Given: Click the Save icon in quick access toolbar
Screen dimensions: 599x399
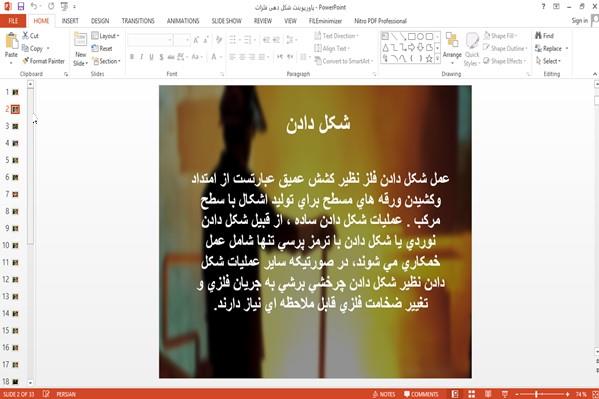Looking at the screenshot, I should [21, 6].
